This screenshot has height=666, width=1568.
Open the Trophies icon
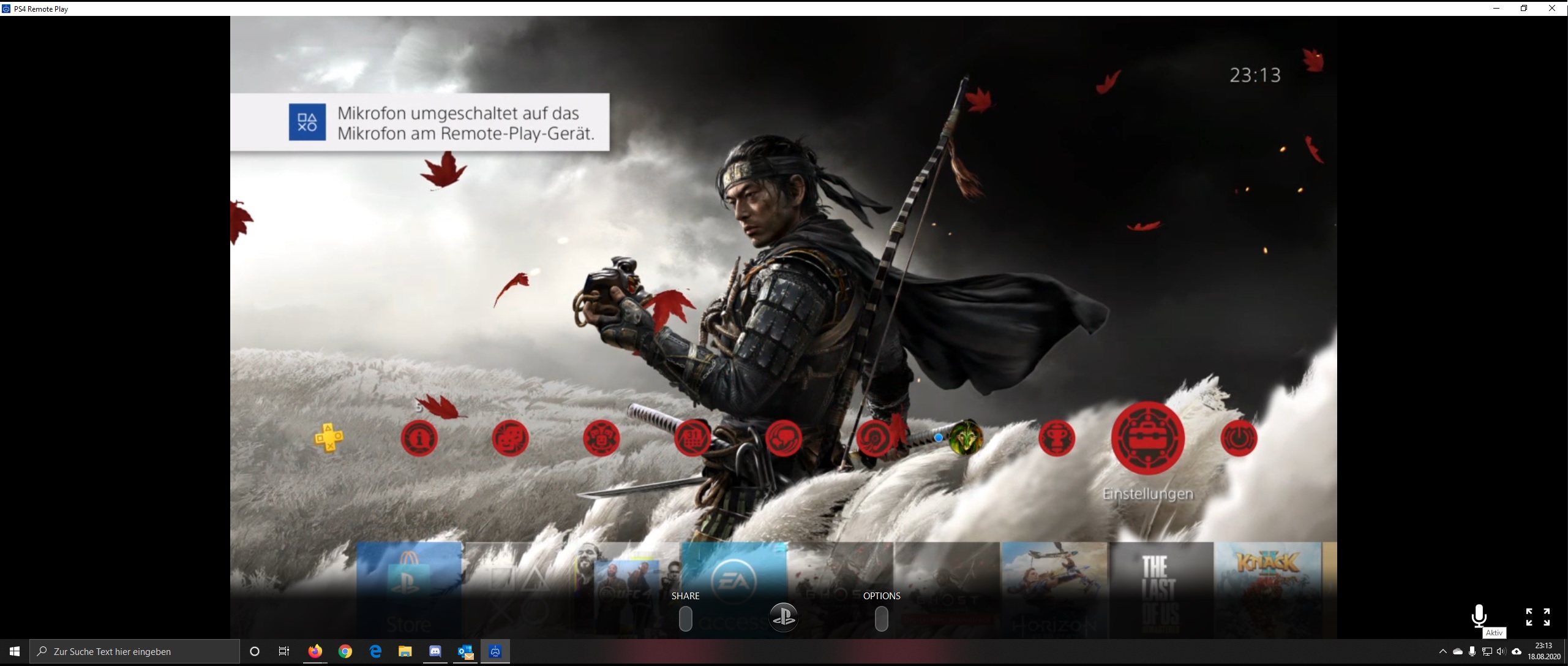coord(1057,438)
